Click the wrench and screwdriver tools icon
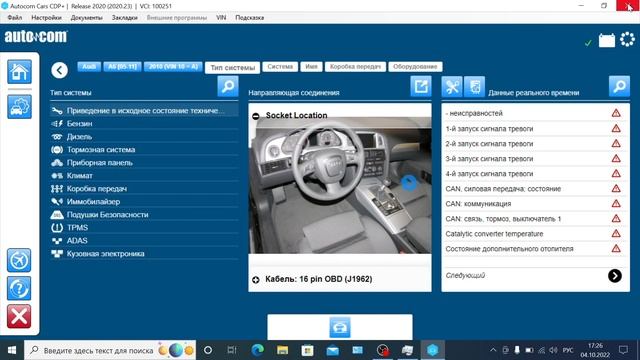Viewport: 640px width, 360px height. 452,87
